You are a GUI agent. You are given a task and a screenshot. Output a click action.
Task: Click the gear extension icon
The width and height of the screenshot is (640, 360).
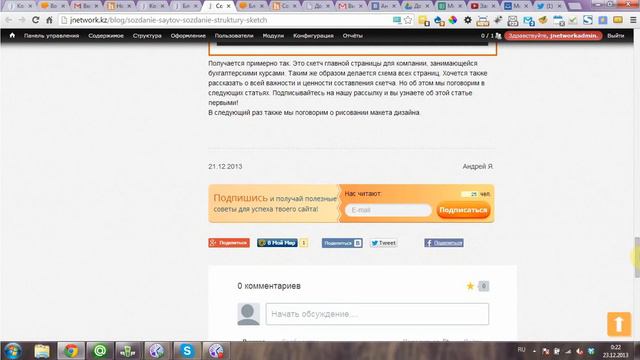(x=468, y=20)
